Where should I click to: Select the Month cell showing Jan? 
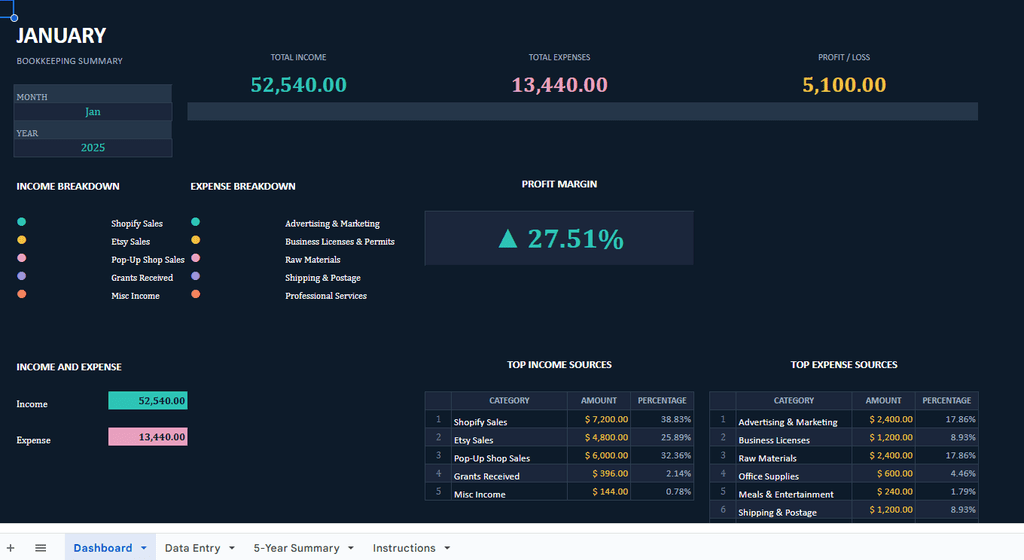[x=93, y=112]
